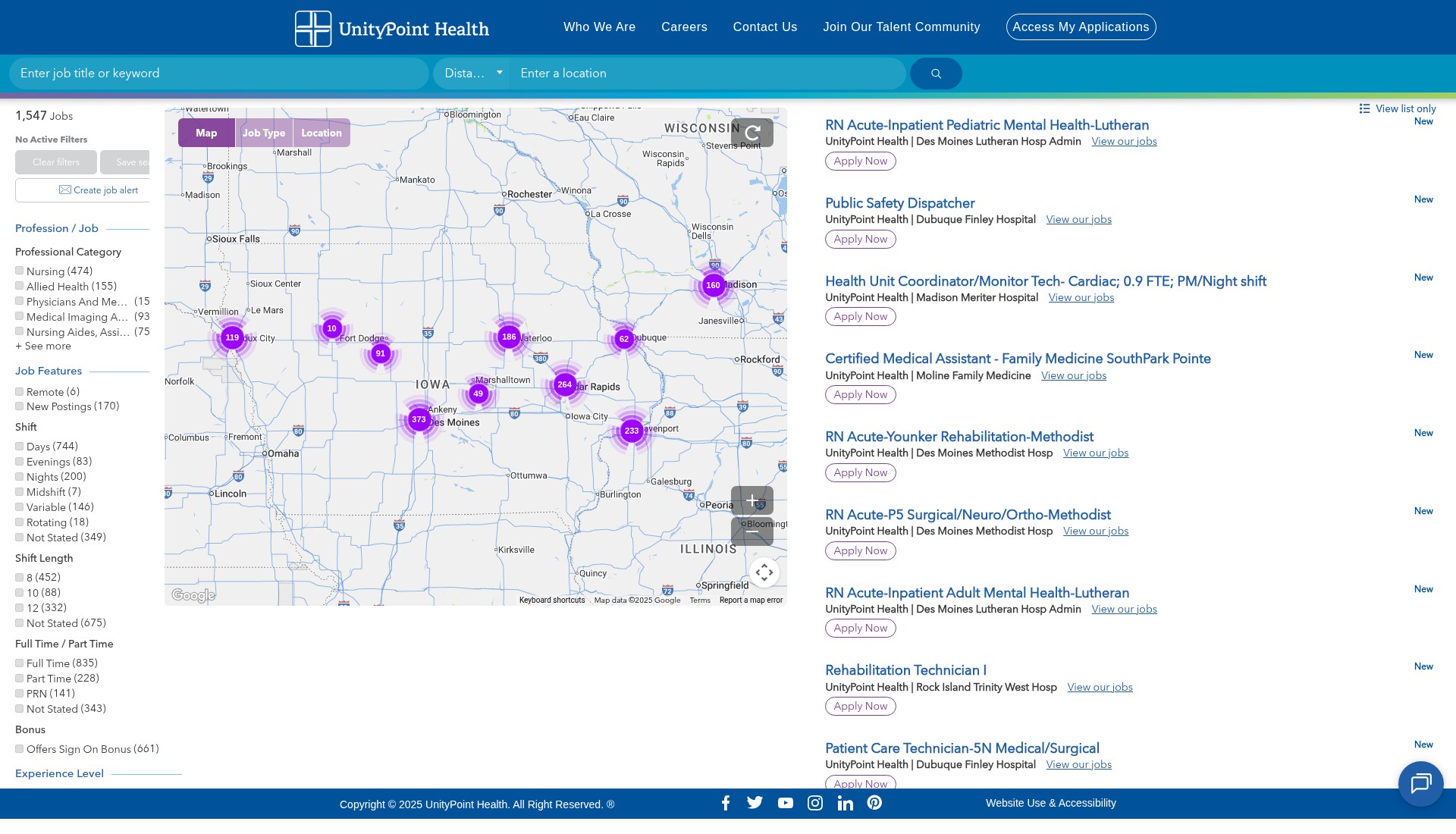1456x834 pixels.
Task: Click the 49 cluster near Marshalltown
Action: [x=479, y=393]
